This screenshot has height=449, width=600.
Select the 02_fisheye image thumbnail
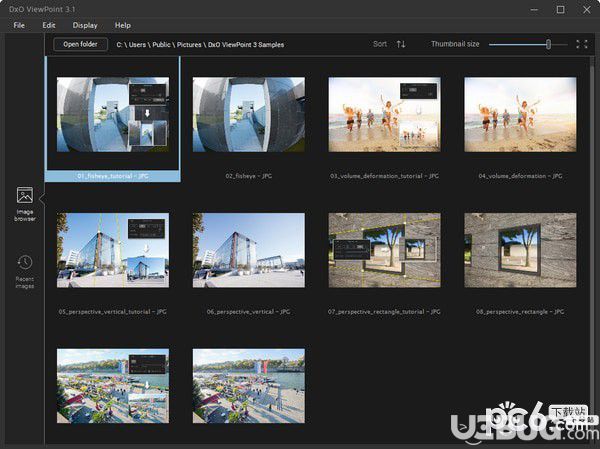coord(249,114)
